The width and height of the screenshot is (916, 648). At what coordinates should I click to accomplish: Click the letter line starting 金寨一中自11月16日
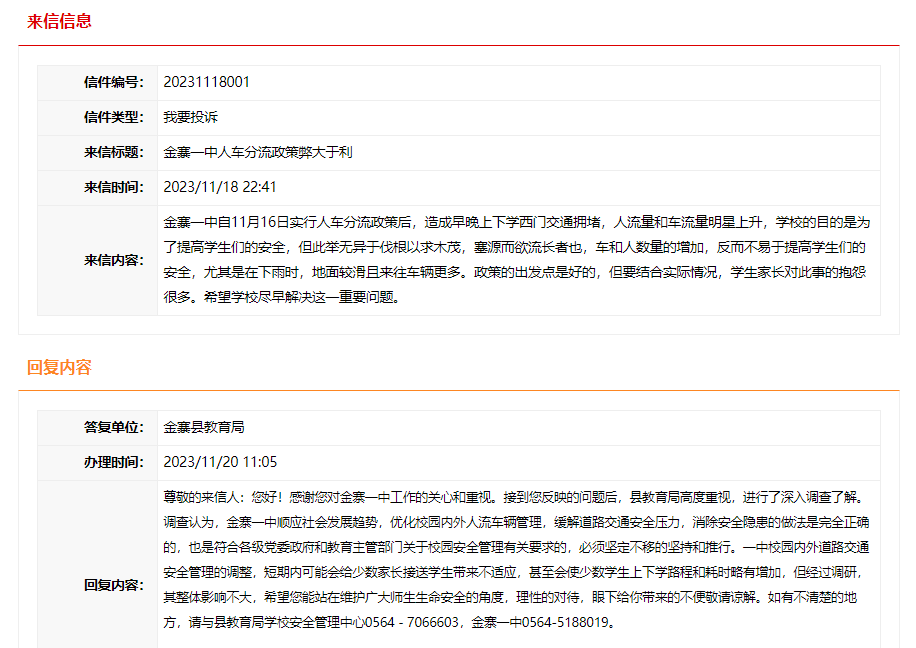point(516,223)
